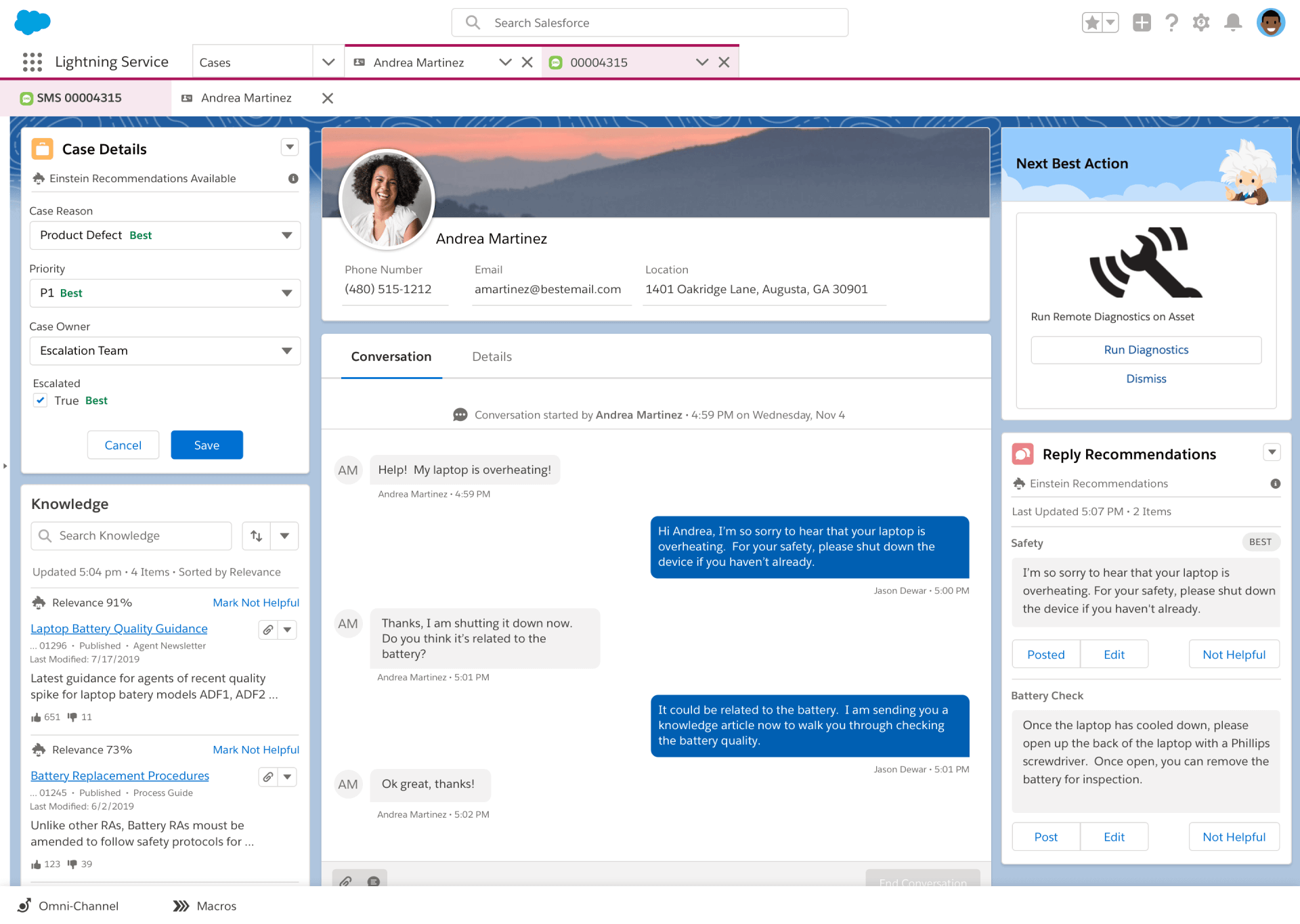Viewport: 1300px width, 924px height.
Task: Click the Save button for case details
Action: 206,445
